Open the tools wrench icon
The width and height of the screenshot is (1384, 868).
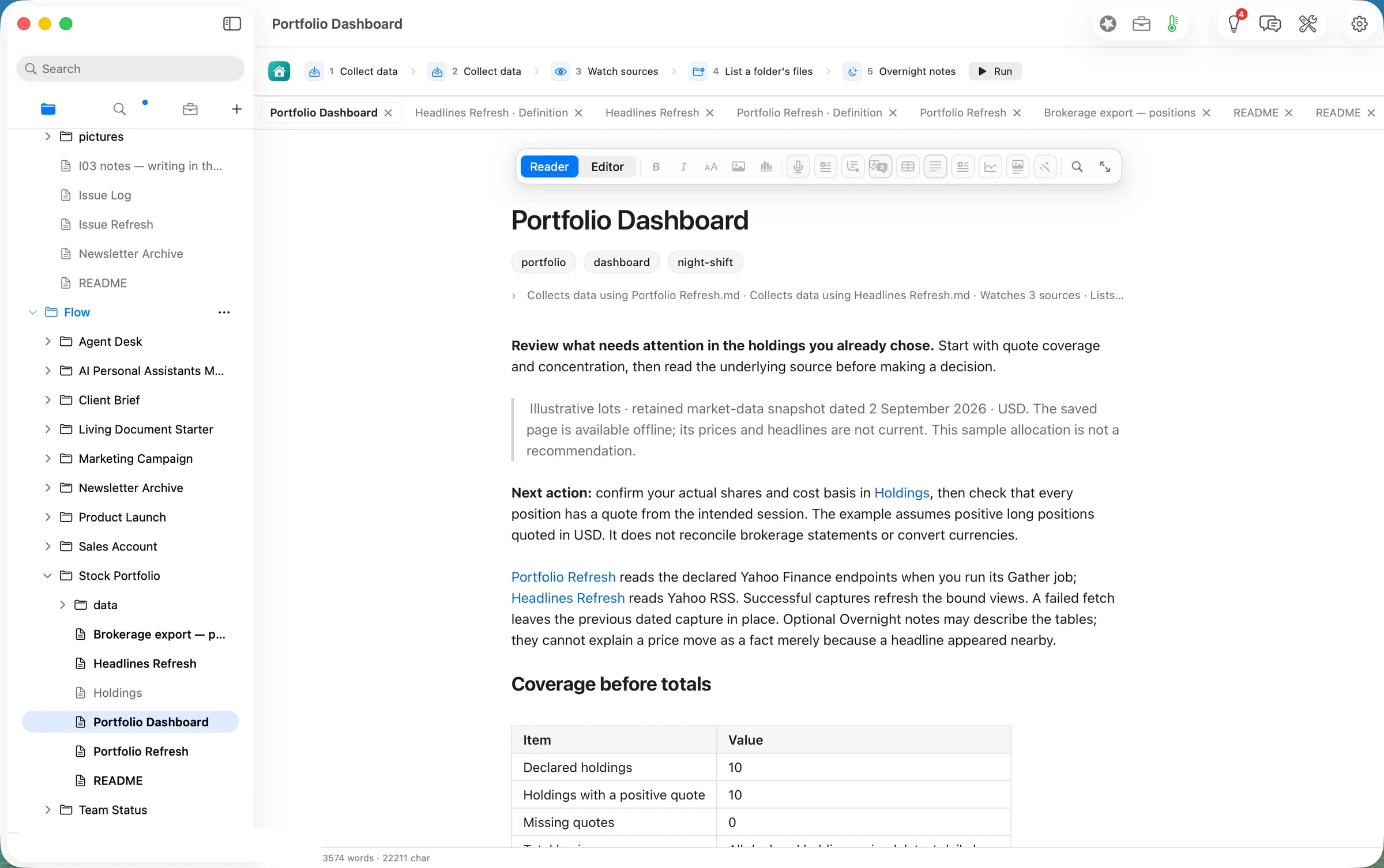(x=1308, y=24)
